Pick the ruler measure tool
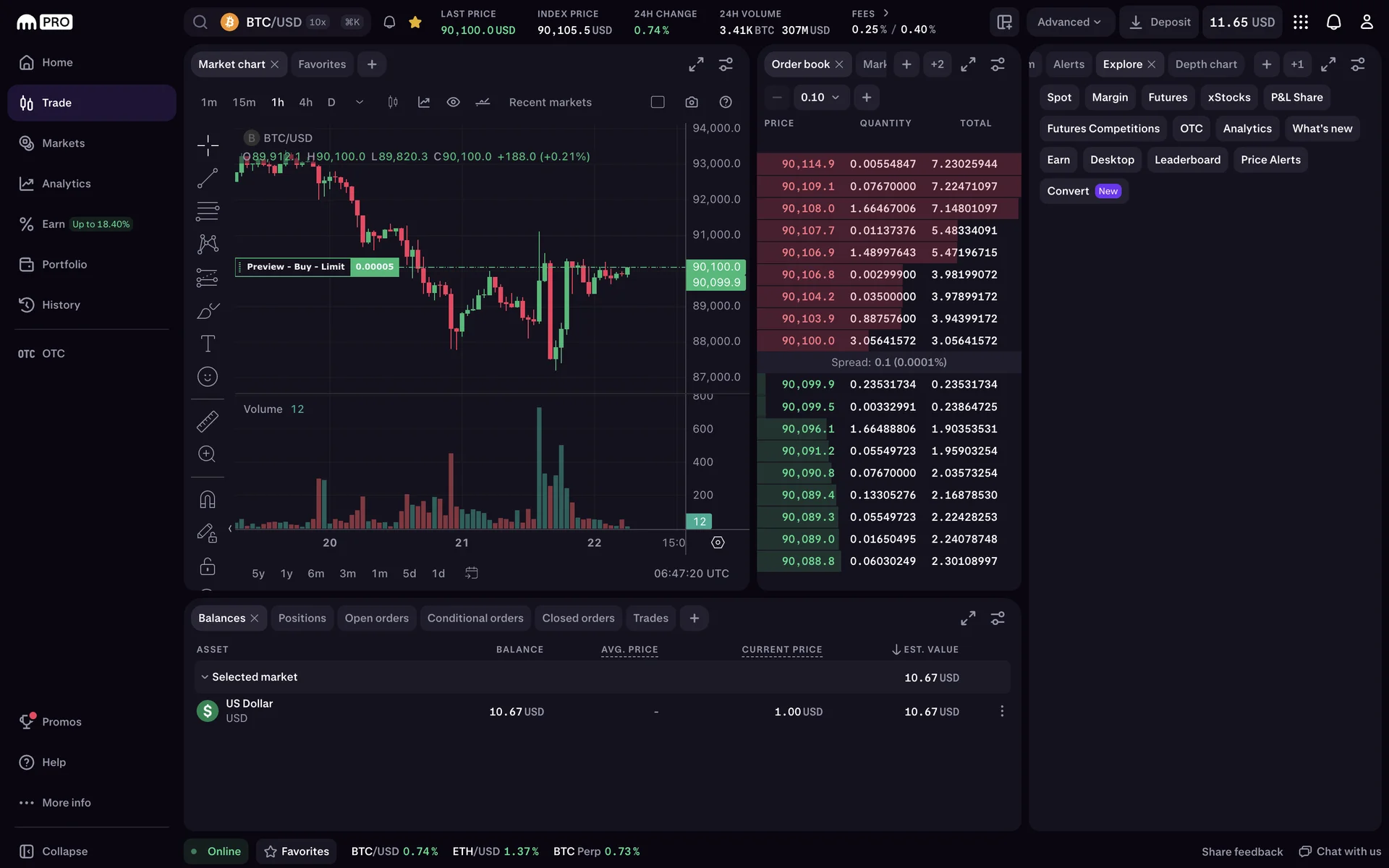The width and height of the screenshot is (1389, 868). coord(208,421)
